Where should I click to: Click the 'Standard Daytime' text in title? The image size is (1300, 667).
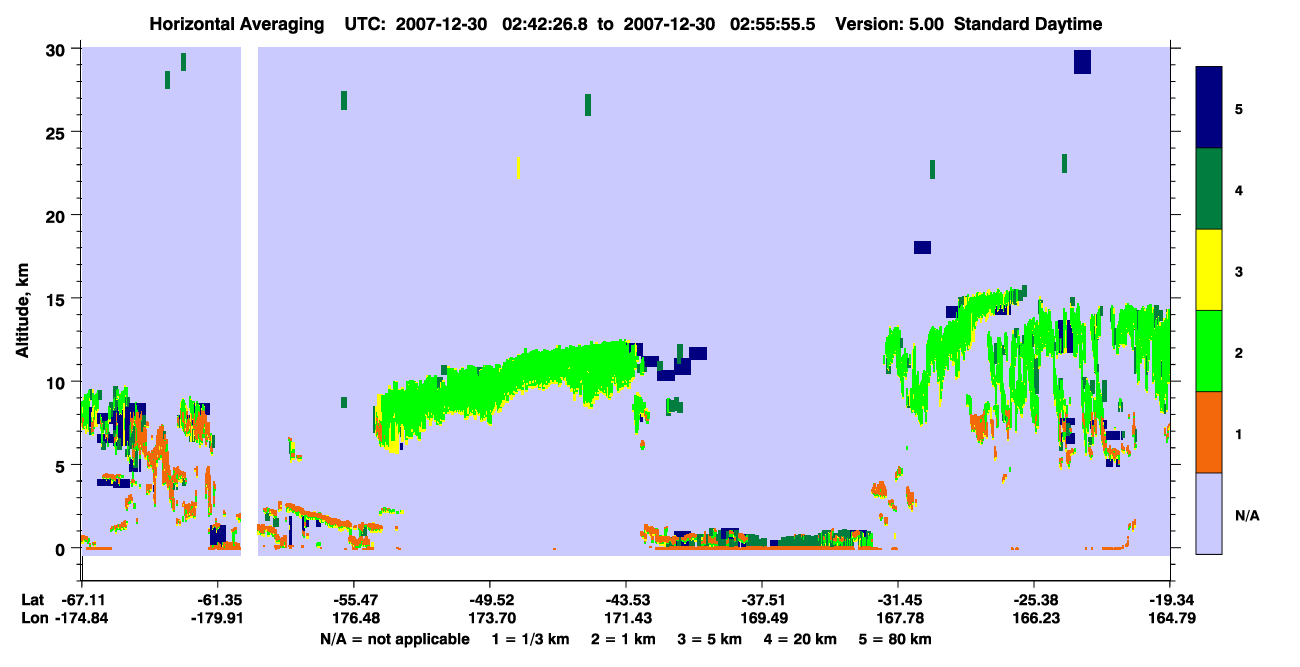point(1028,24)
